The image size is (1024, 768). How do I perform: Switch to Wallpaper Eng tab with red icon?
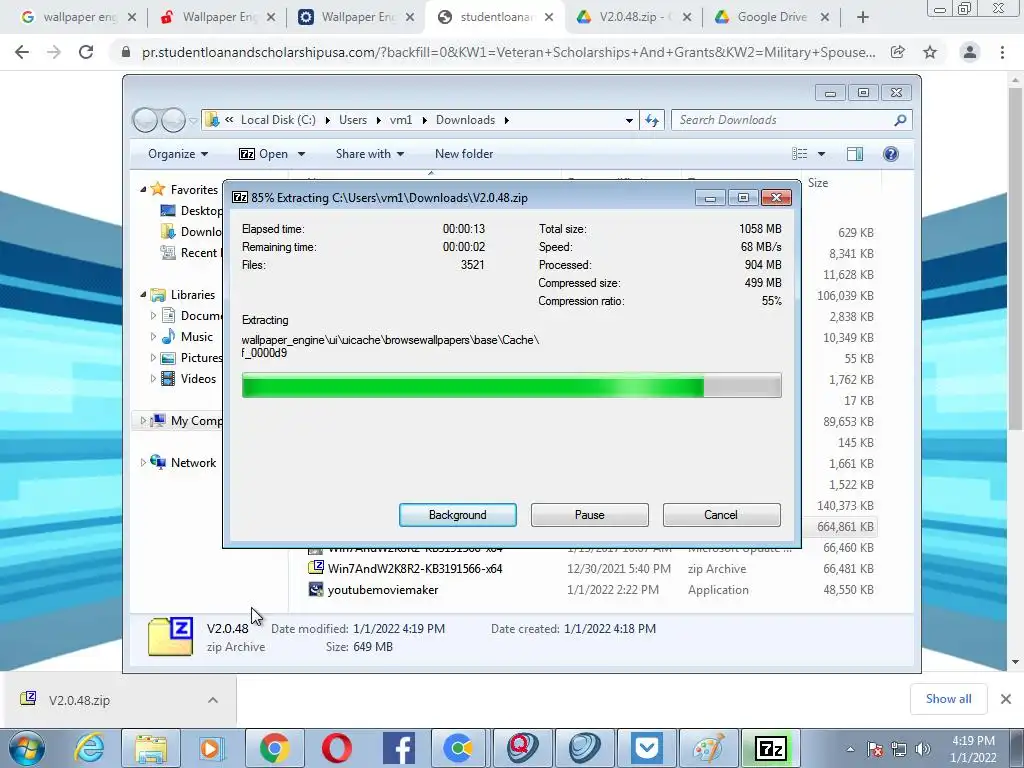218,17
